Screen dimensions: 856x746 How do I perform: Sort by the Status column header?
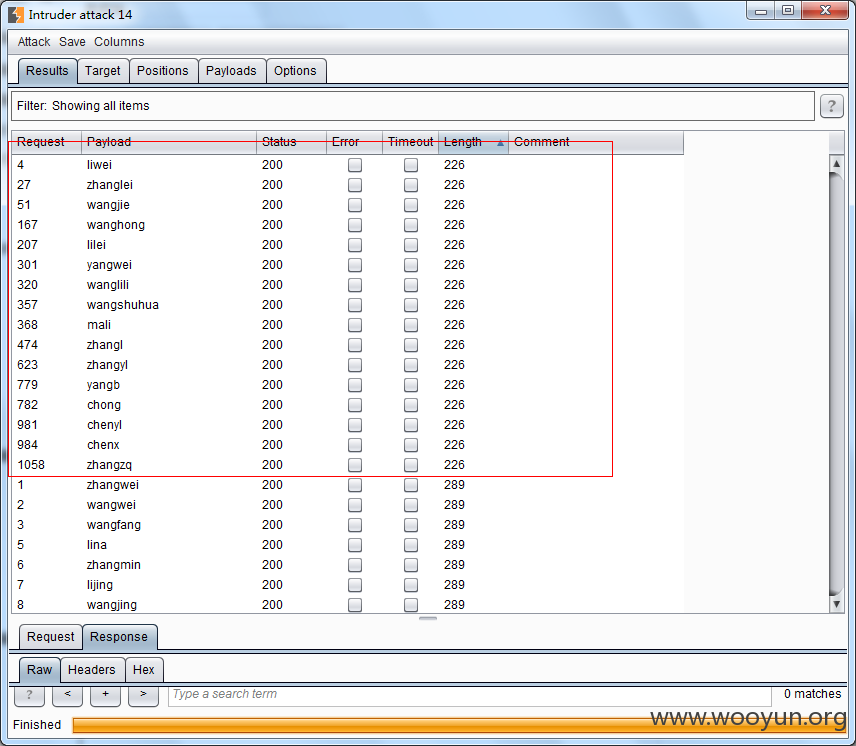tap(291, 142)
